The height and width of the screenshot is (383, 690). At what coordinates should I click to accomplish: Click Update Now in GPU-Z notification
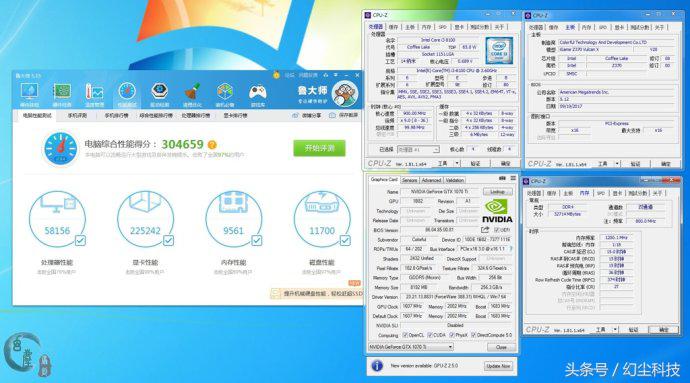[498, 366]
